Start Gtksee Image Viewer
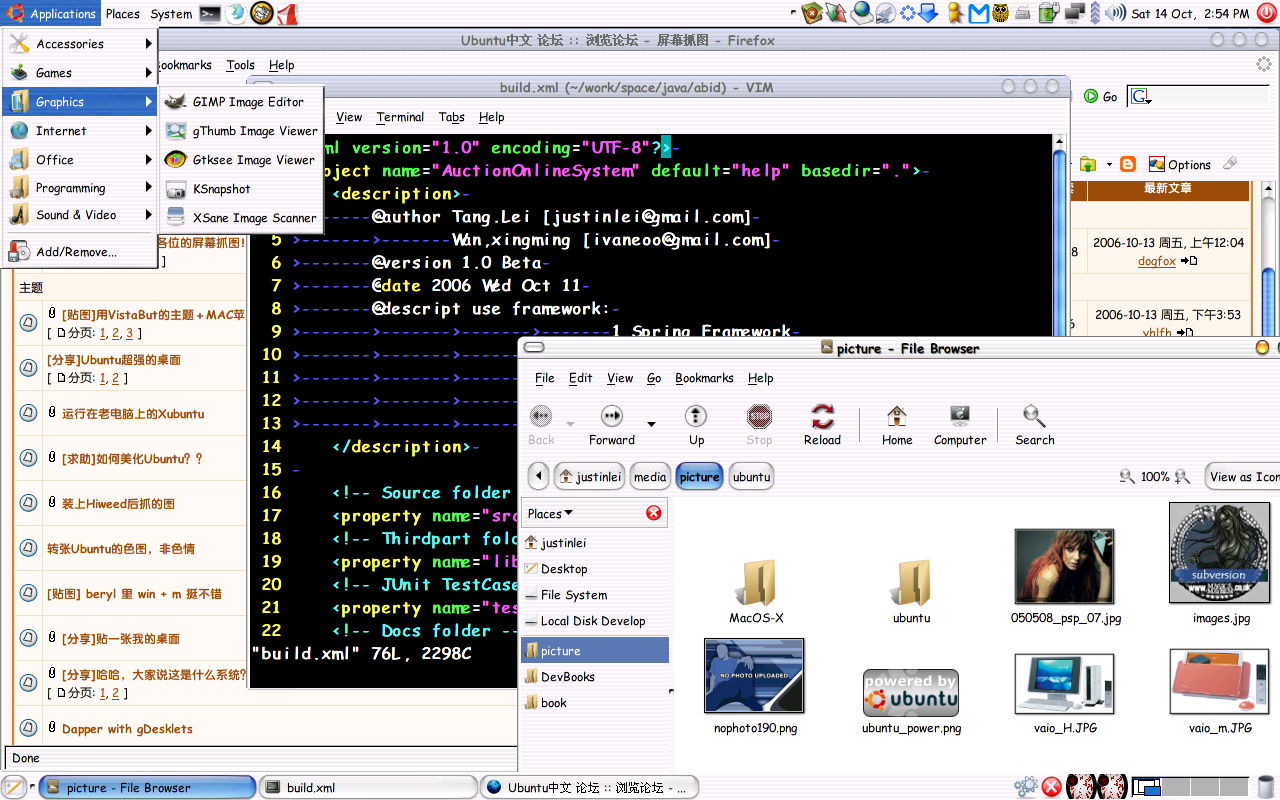The width and height of the screenshot is (1280, 800). click(x=241, y=160)
